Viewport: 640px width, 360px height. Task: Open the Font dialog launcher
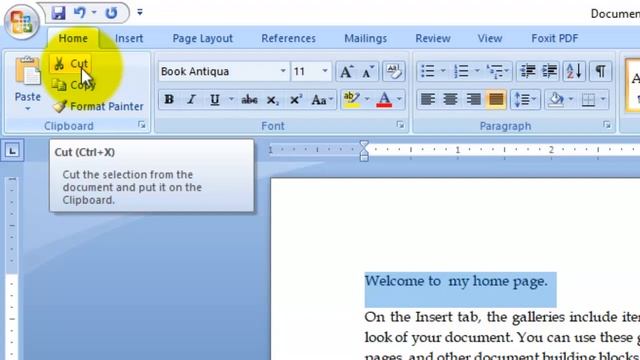point(400,125)
